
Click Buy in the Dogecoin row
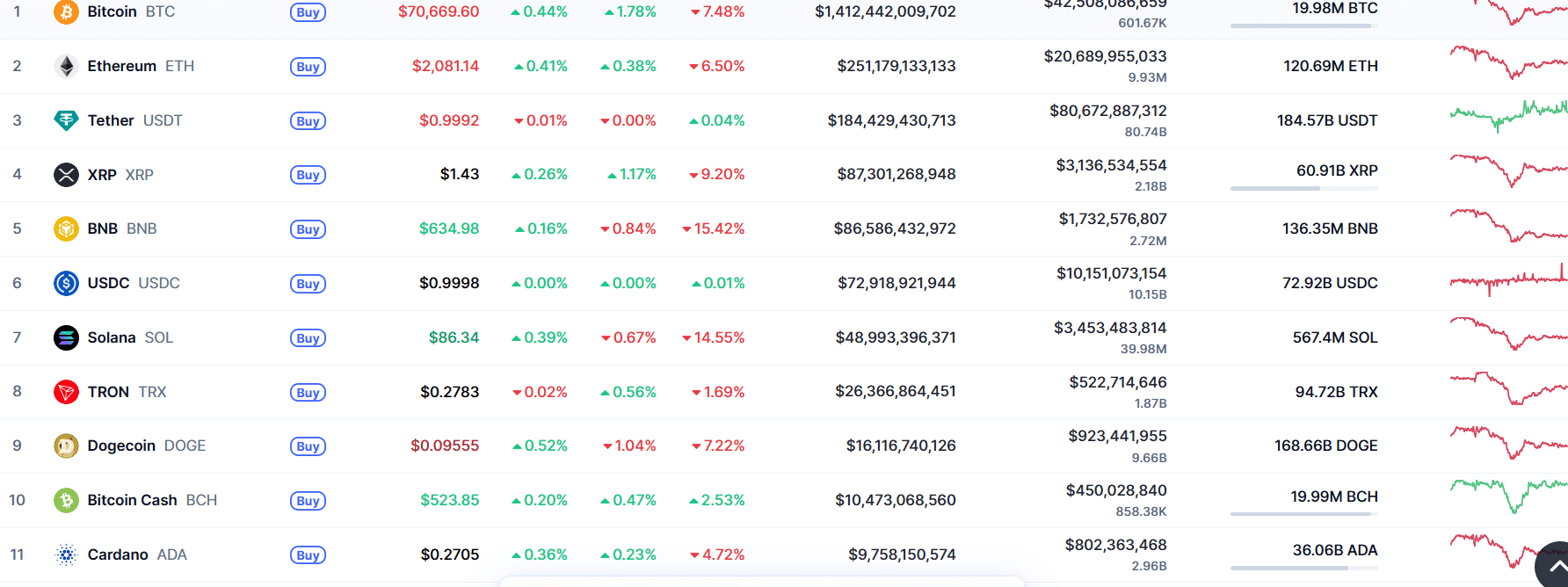click(x=308, y=446)
